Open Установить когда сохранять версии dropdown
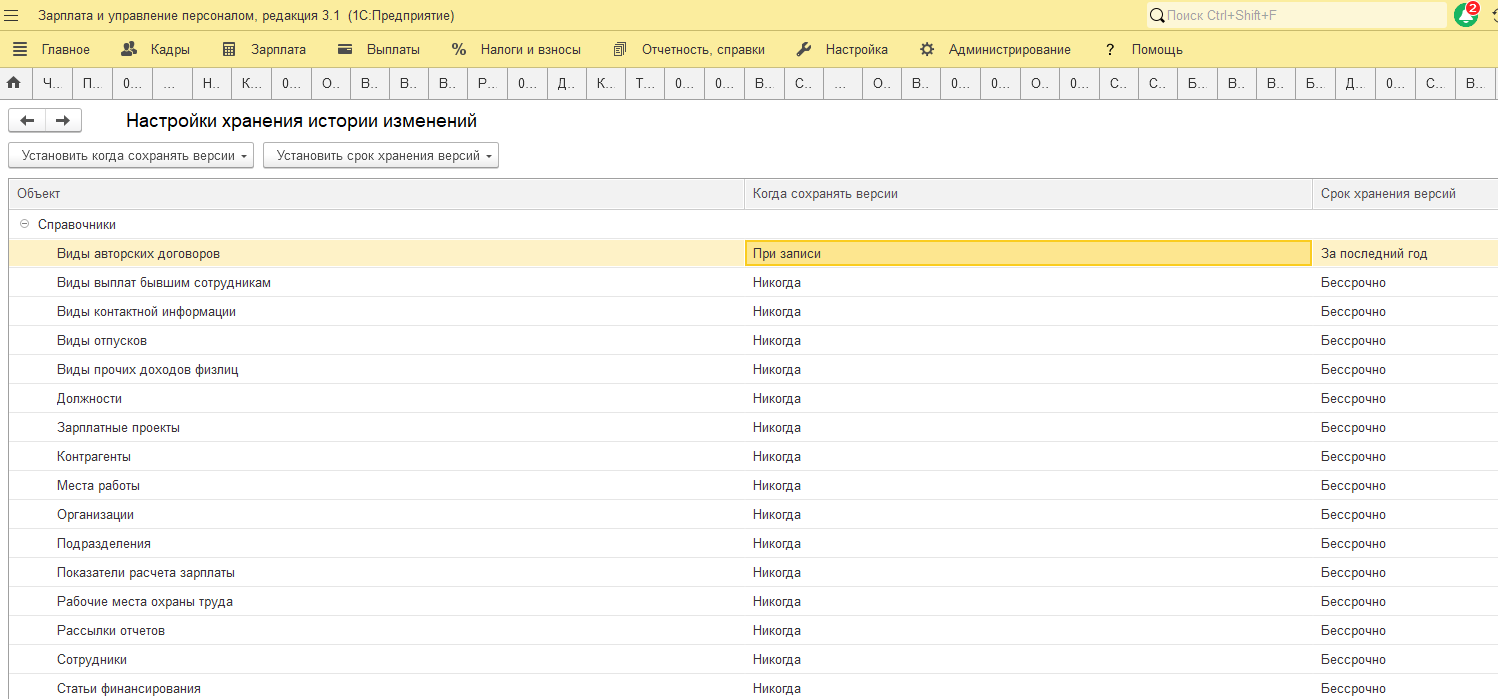This screenshot has width=1498, height=699. tap(131, 155)
